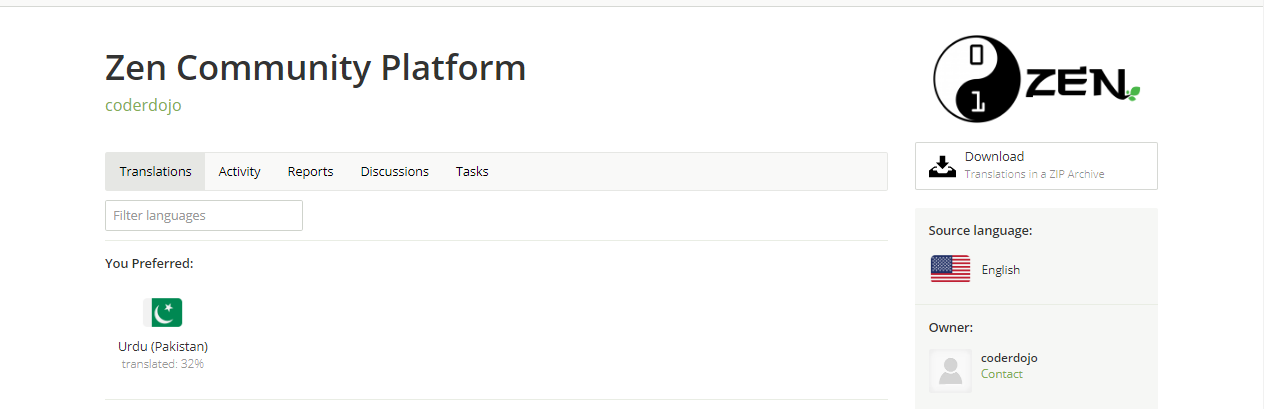Screen dimensions: 1264x409
Task: Focus the Filter languages input field
Action: (x=204, y=216)
